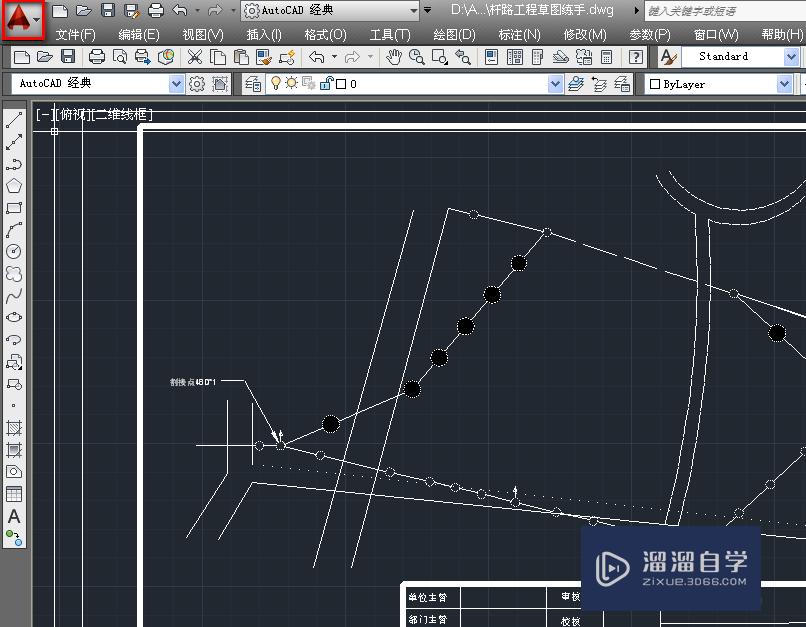Select the Rectangle drawing tool
806x627 pixels.
(13, 210)
